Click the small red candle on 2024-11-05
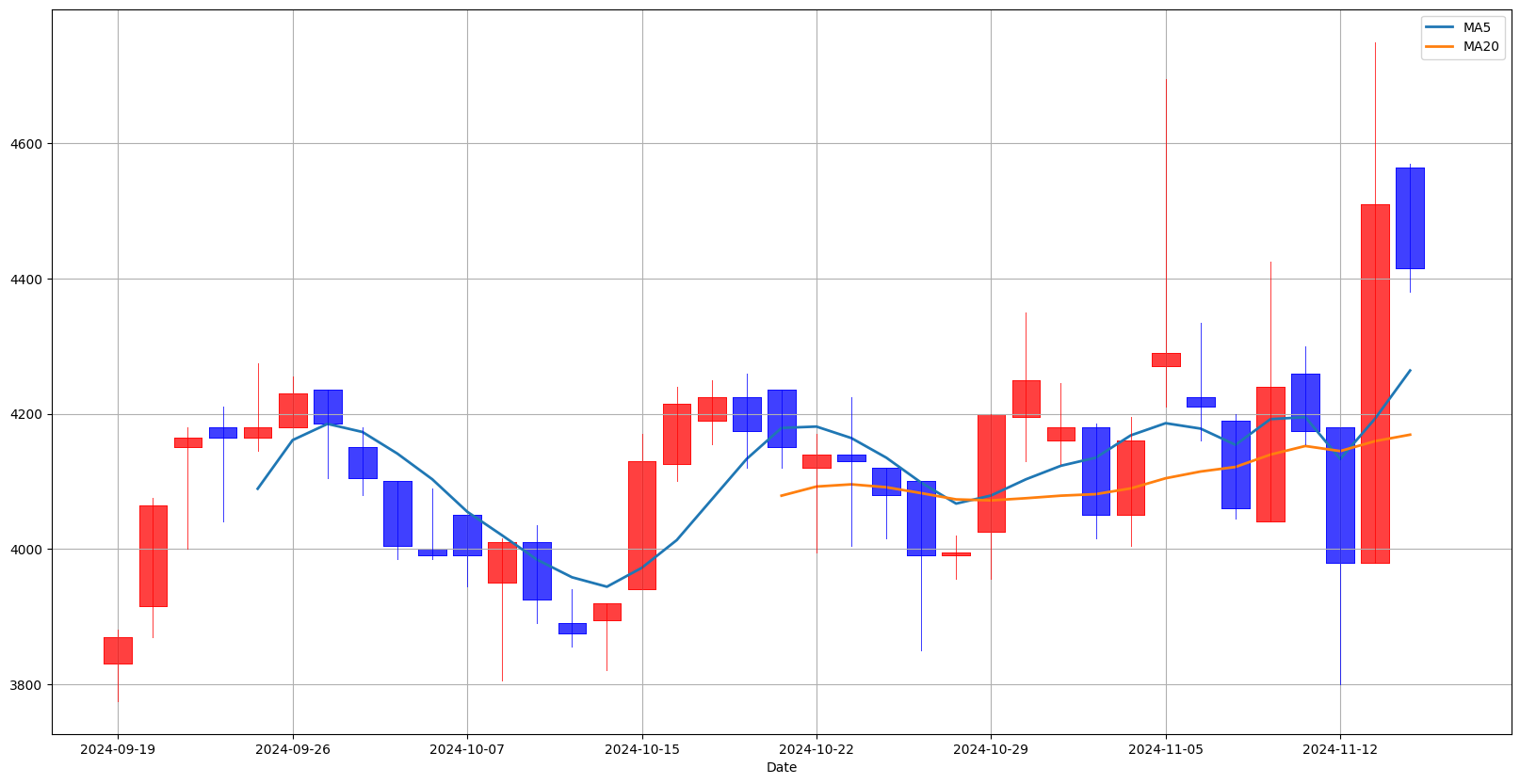This screenshot has width=1520, height=784. (1166, 360)
